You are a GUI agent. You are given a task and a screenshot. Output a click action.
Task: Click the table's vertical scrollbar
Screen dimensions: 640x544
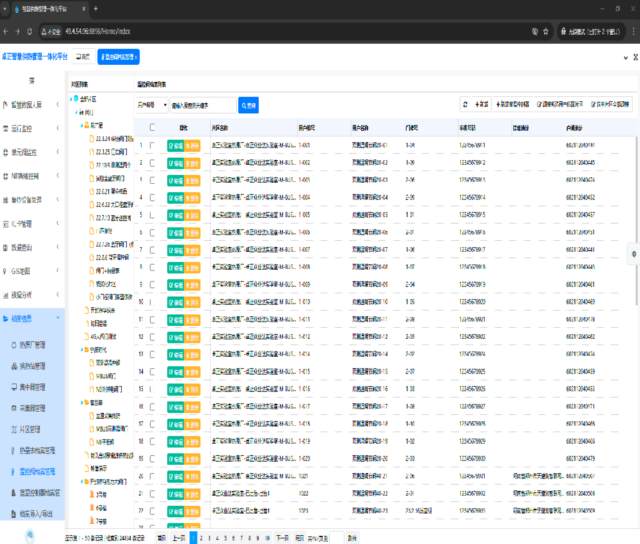(637, 220)
